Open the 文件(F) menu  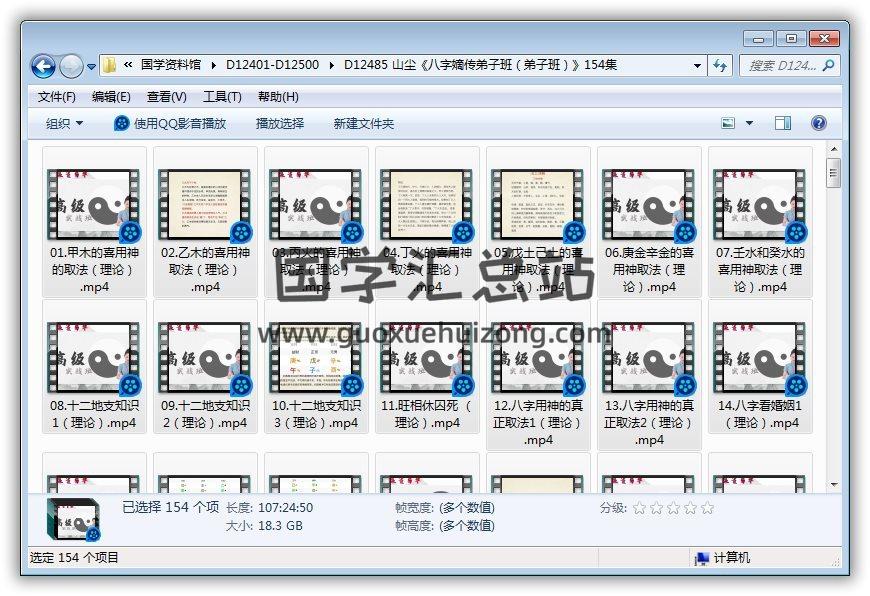tap(57, 97)
